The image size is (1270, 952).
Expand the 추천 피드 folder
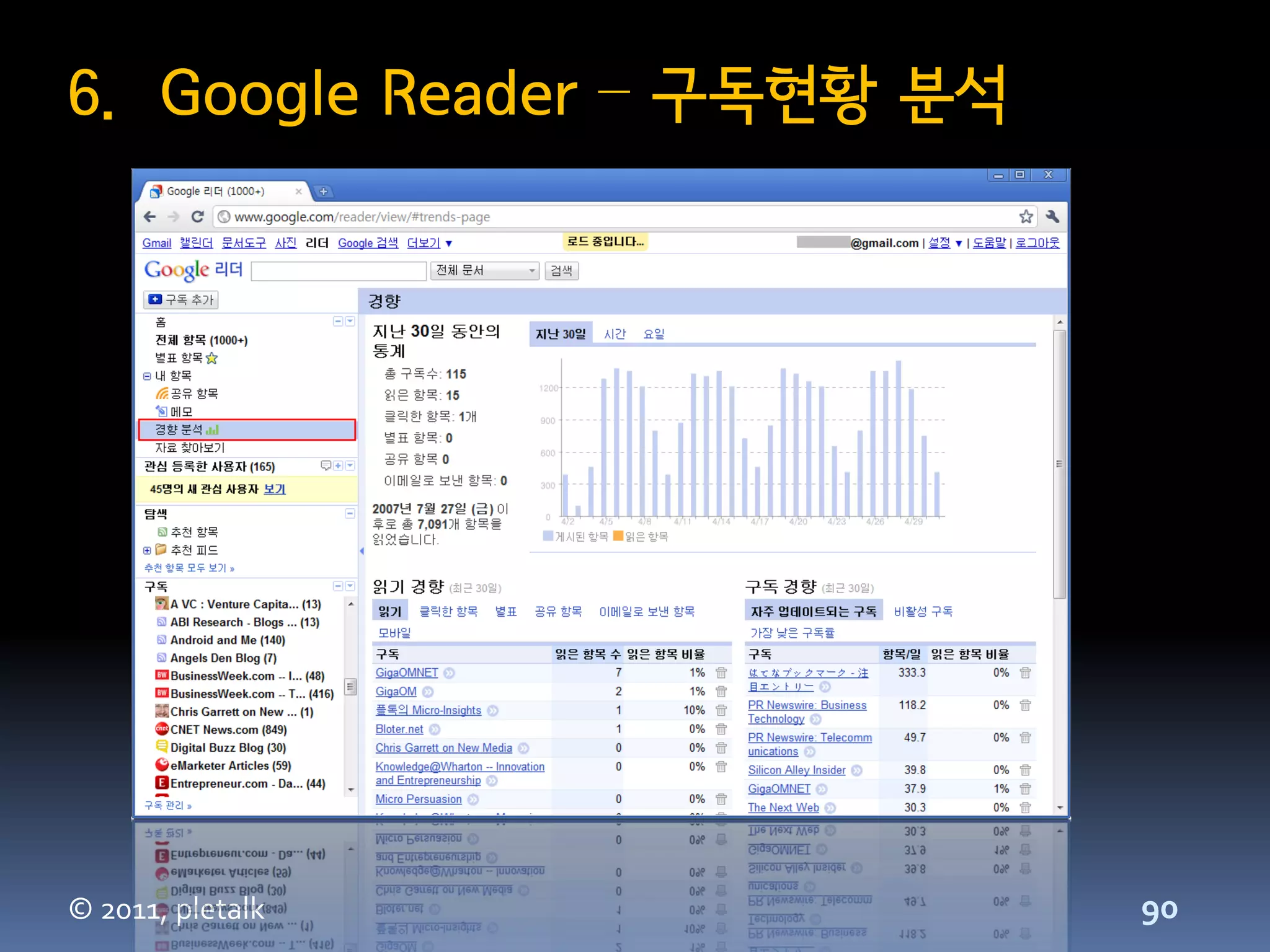(x=147, y=550)
